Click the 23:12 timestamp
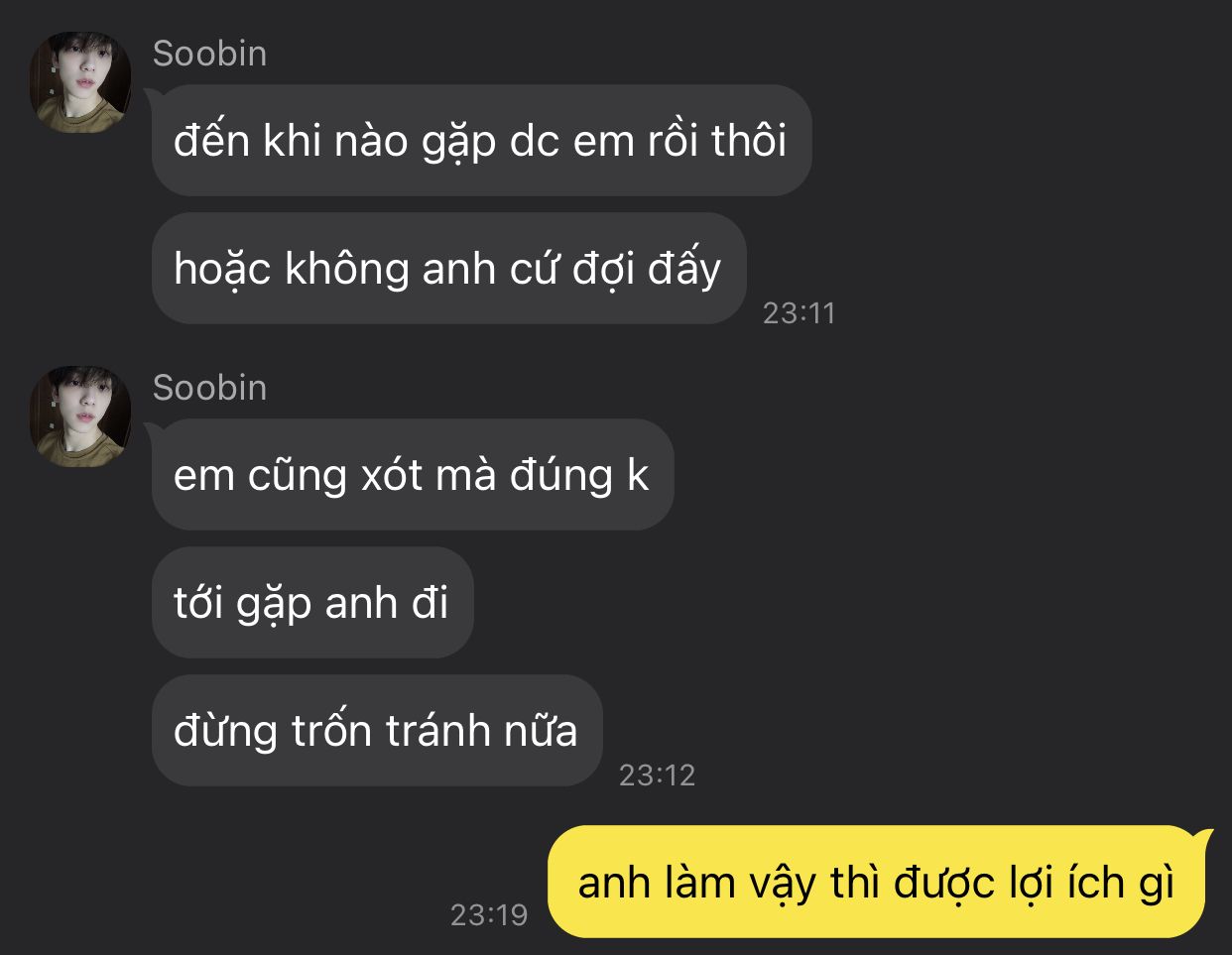 point(657,775)
